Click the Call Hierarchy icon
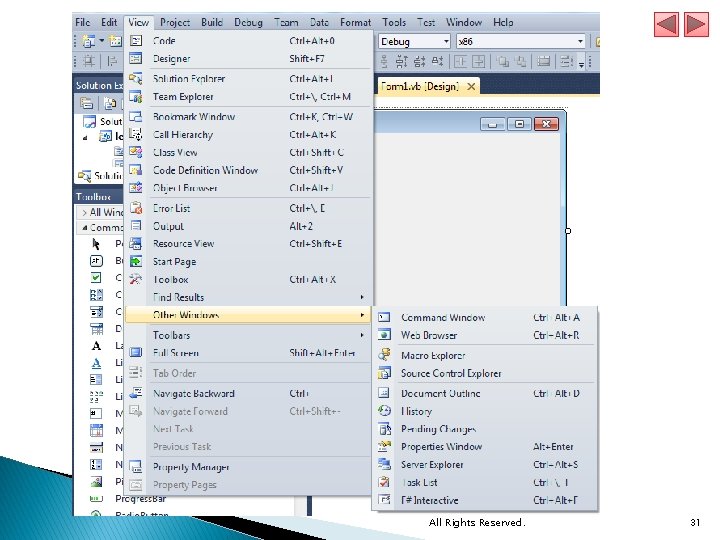 tap(136, 134)
